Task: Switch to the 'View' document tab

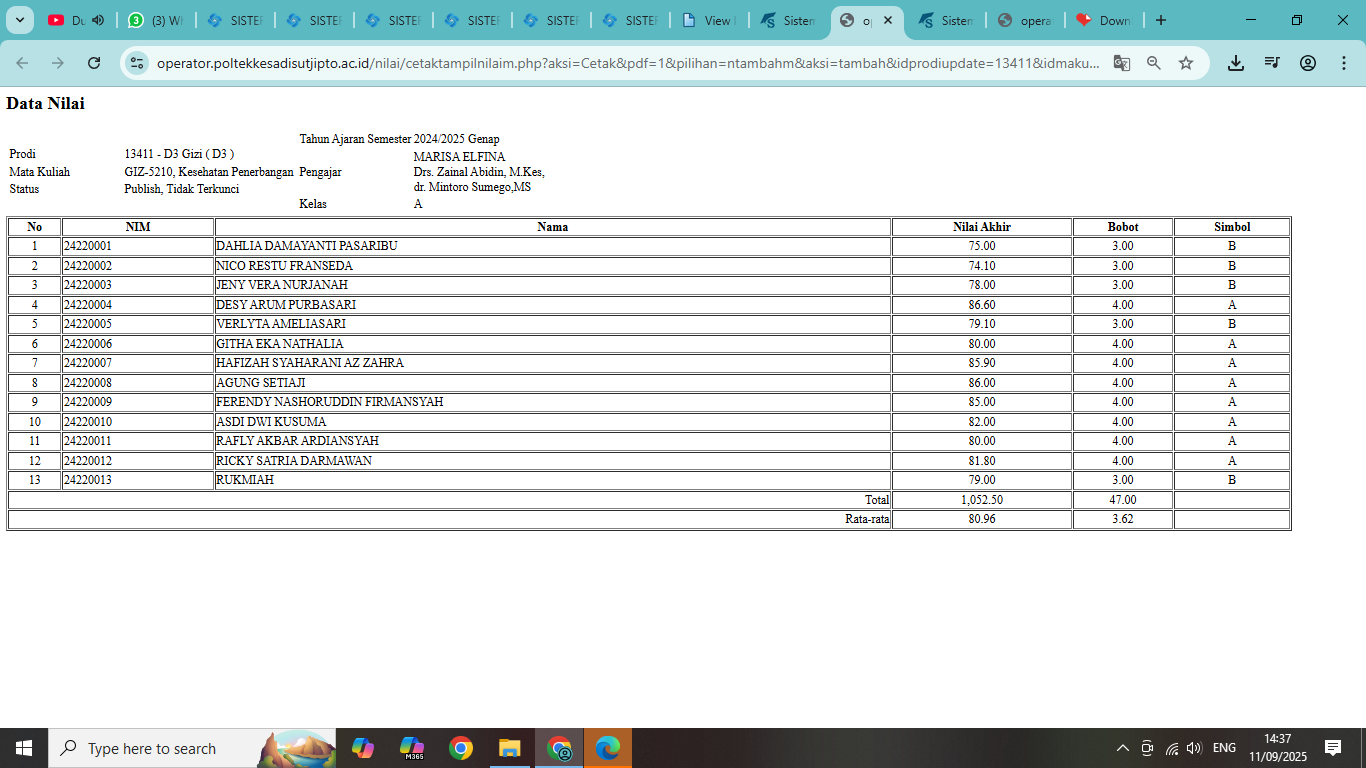Action: 709,20
